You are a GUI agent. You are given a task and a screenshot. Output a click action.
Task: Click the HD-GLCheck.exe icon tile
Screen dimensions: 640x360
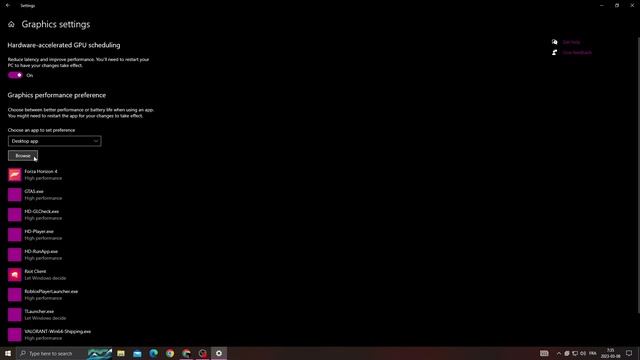(15, 215)
